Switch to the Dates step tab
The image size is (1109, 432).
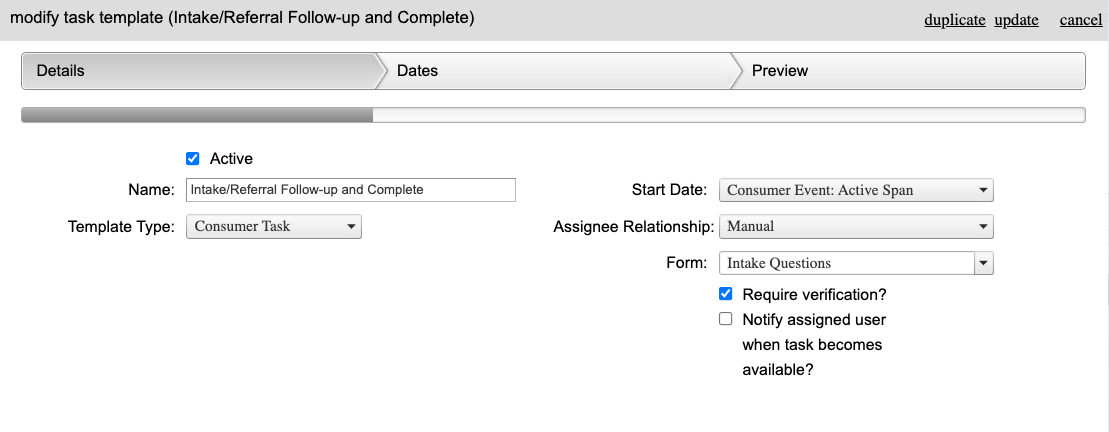click(550, 71)
